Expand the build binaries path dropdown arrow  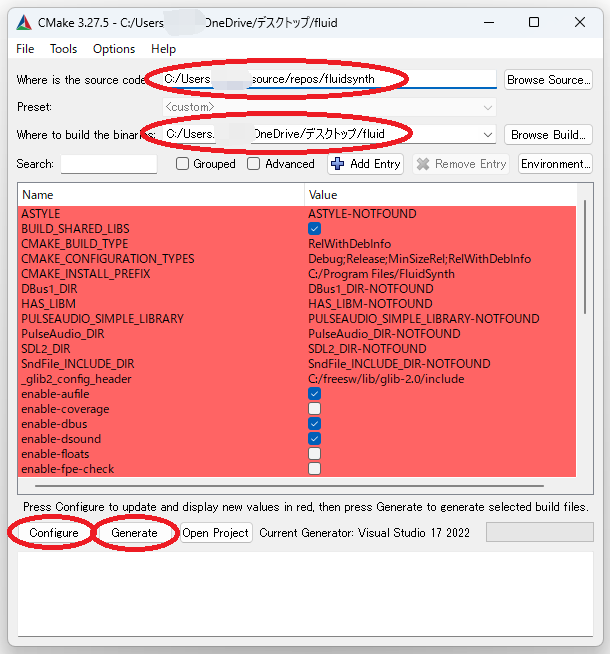(x=487, y=135)
